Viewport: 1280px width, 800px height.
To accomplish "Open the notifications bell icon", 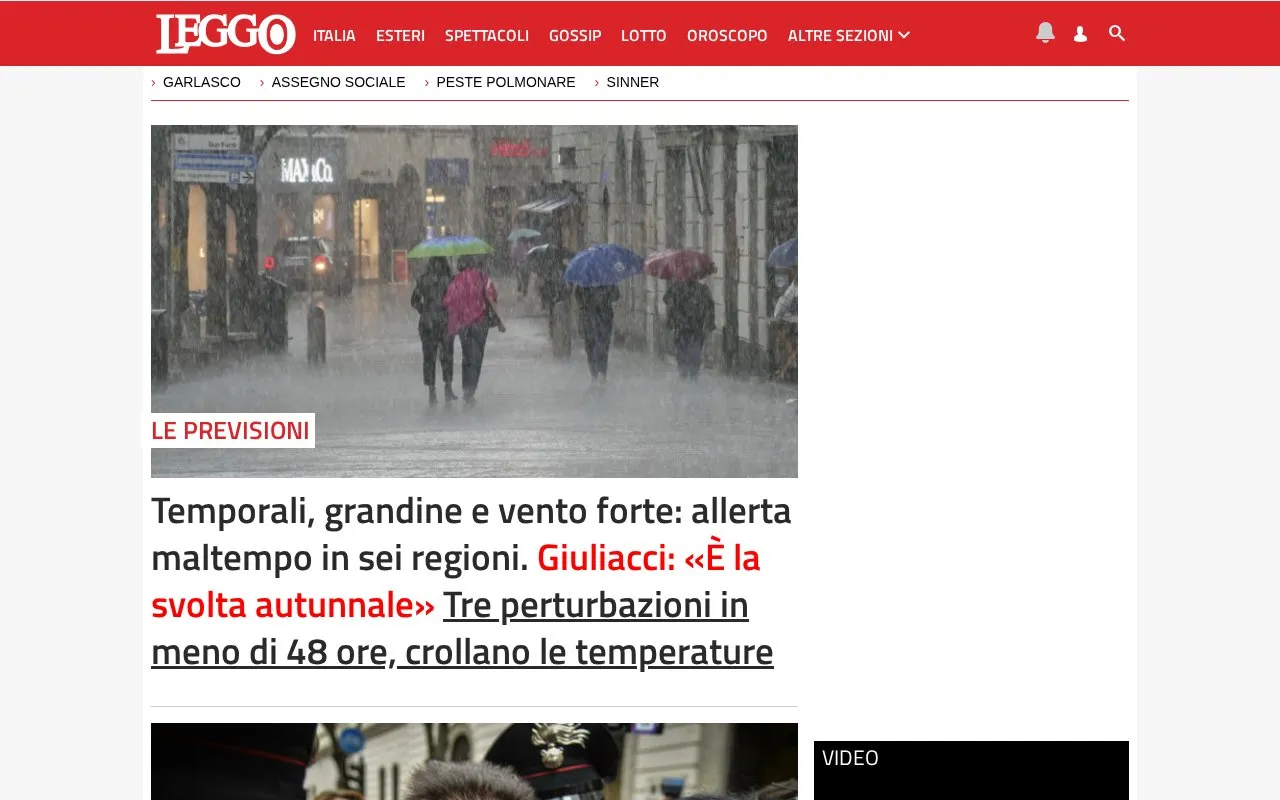I will tap(1045, 33).
